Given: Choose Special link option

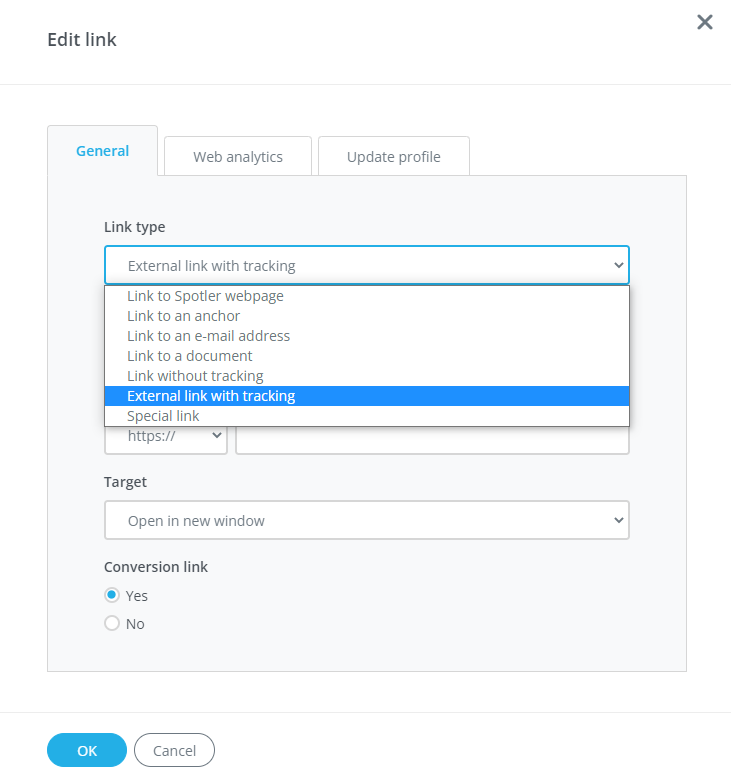Looking at the screenshot, I should pos(163,416).
